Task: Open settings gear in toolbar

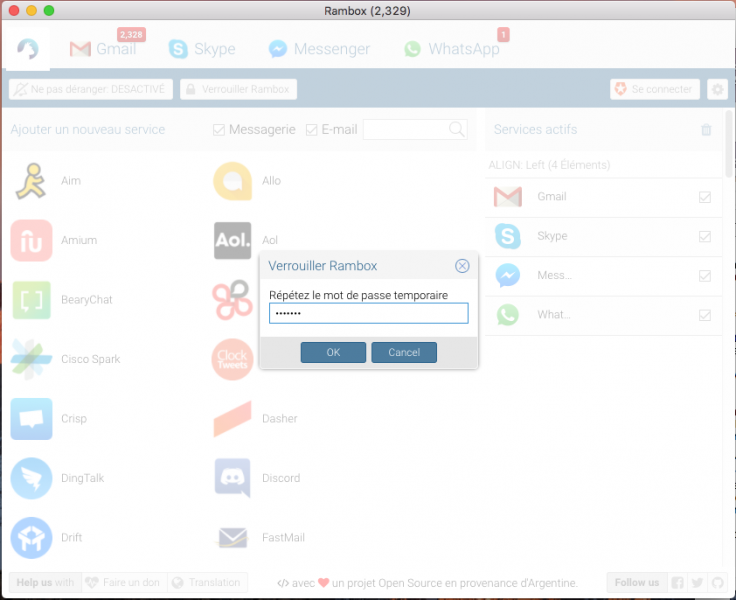Action: 717,89
